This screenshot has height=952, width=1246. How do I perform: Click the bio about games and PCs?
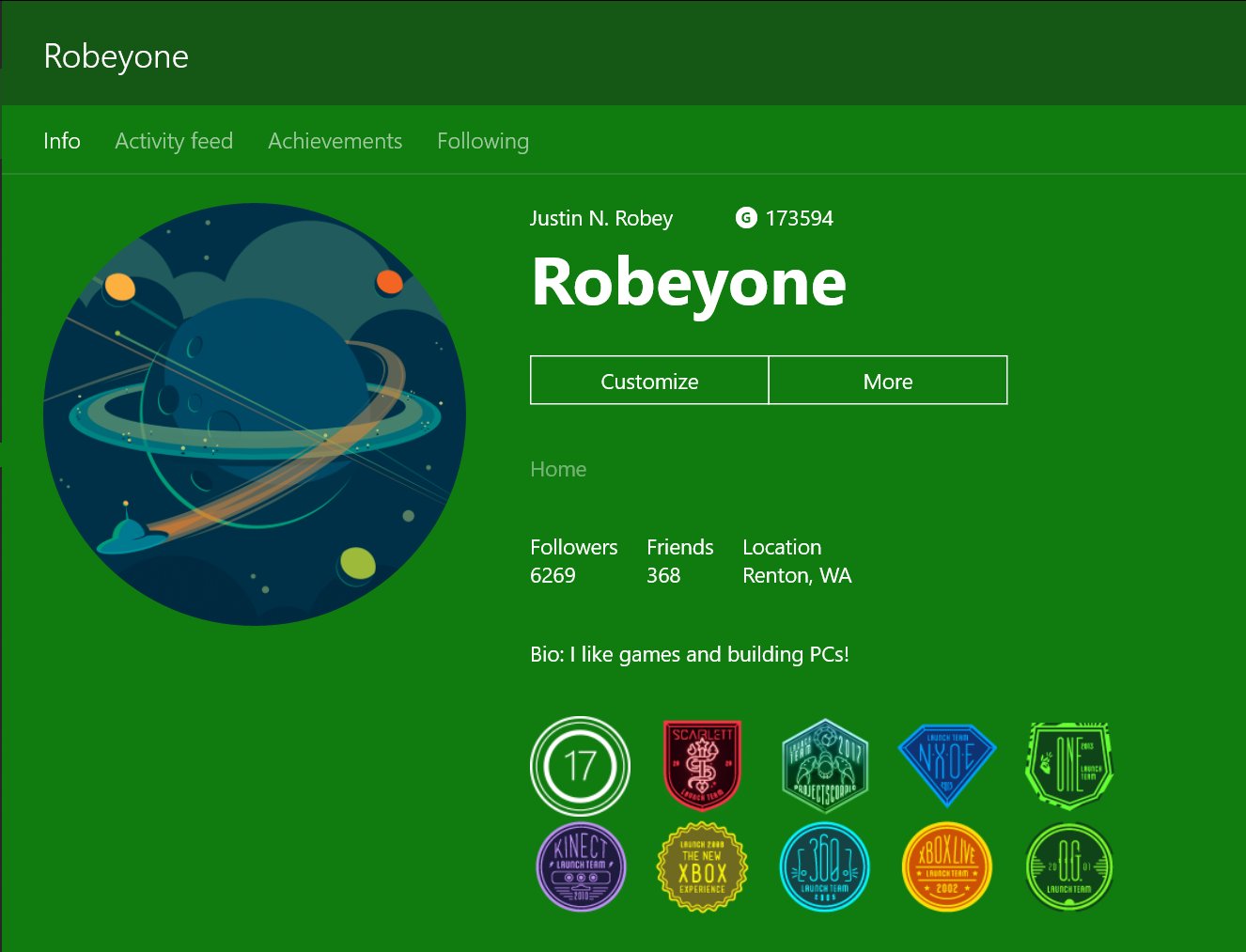coord(690,654)
